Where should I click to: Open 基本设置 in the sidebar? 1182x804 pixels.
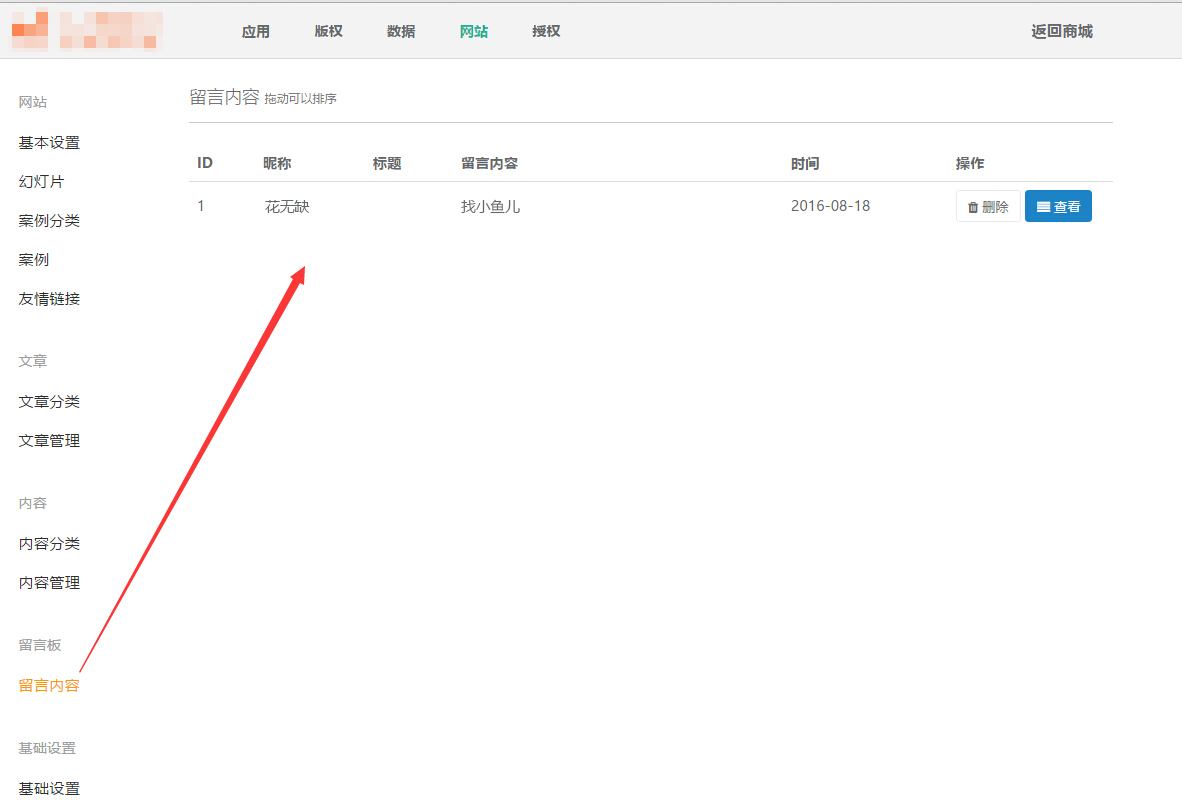[x=49, y=143]
